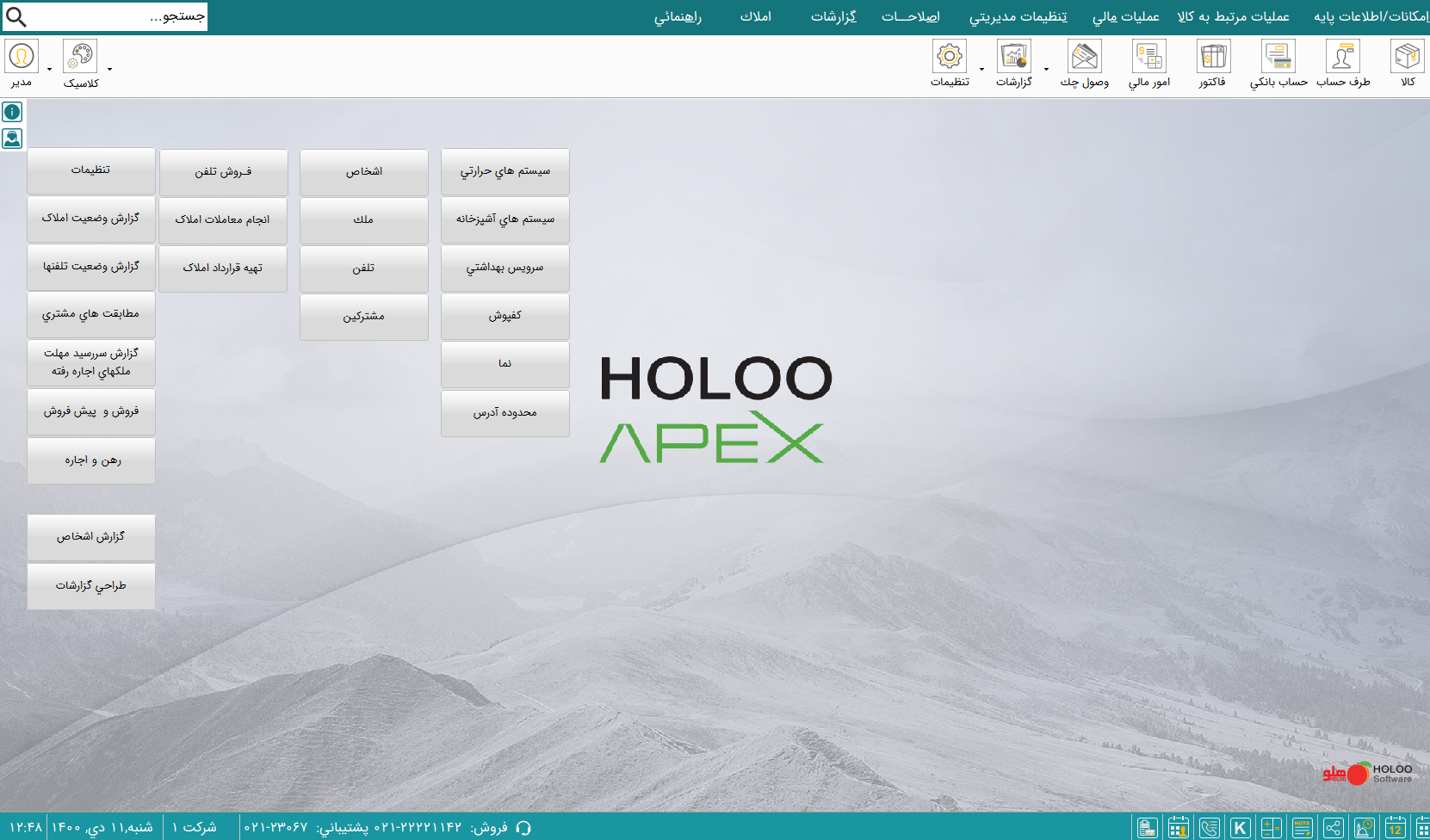This screenshot has width=1430, height=840.
Task: Click the فروش تلفن button
Action: coord(223,172)
